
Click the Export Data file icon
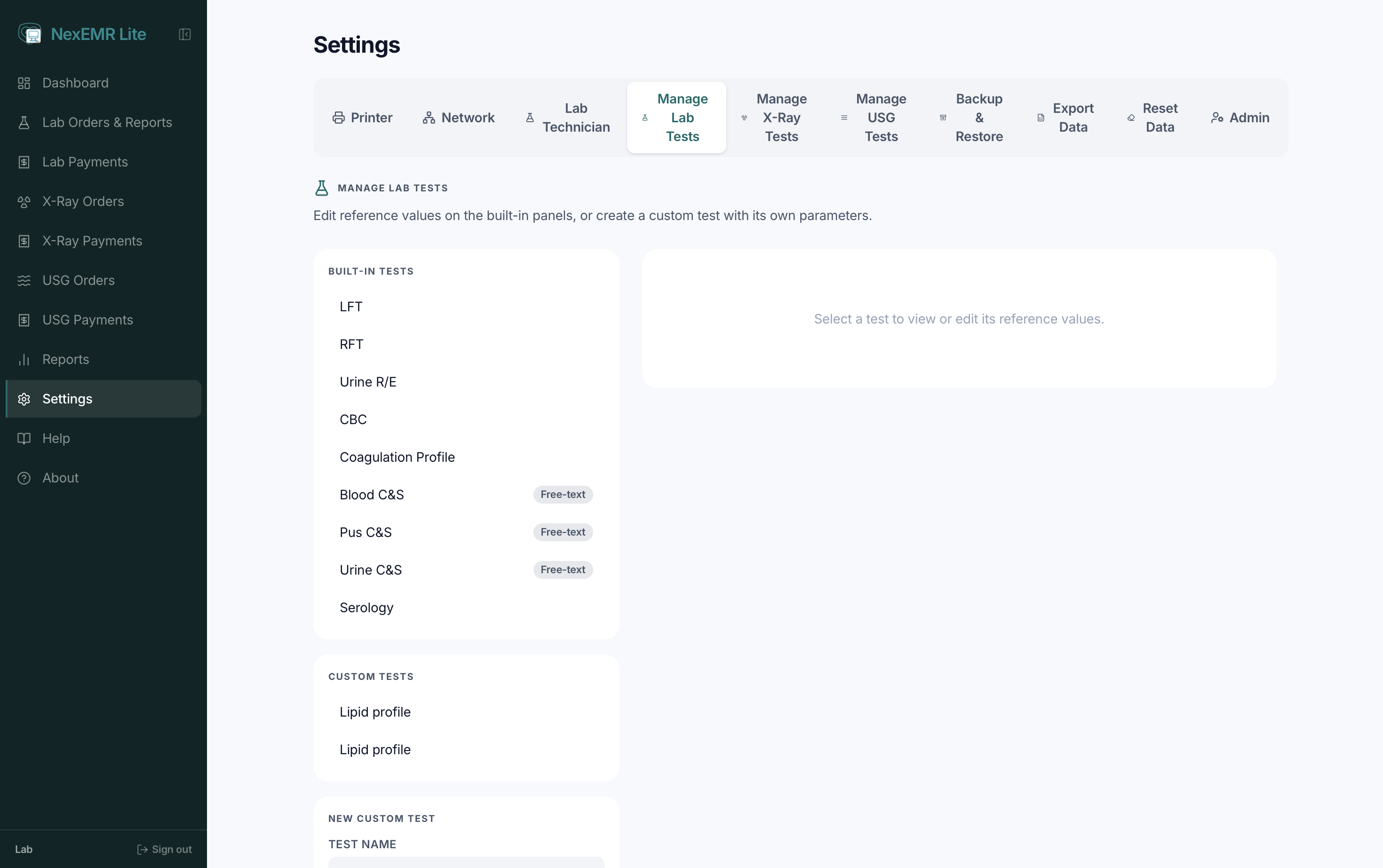(1041, 118)
